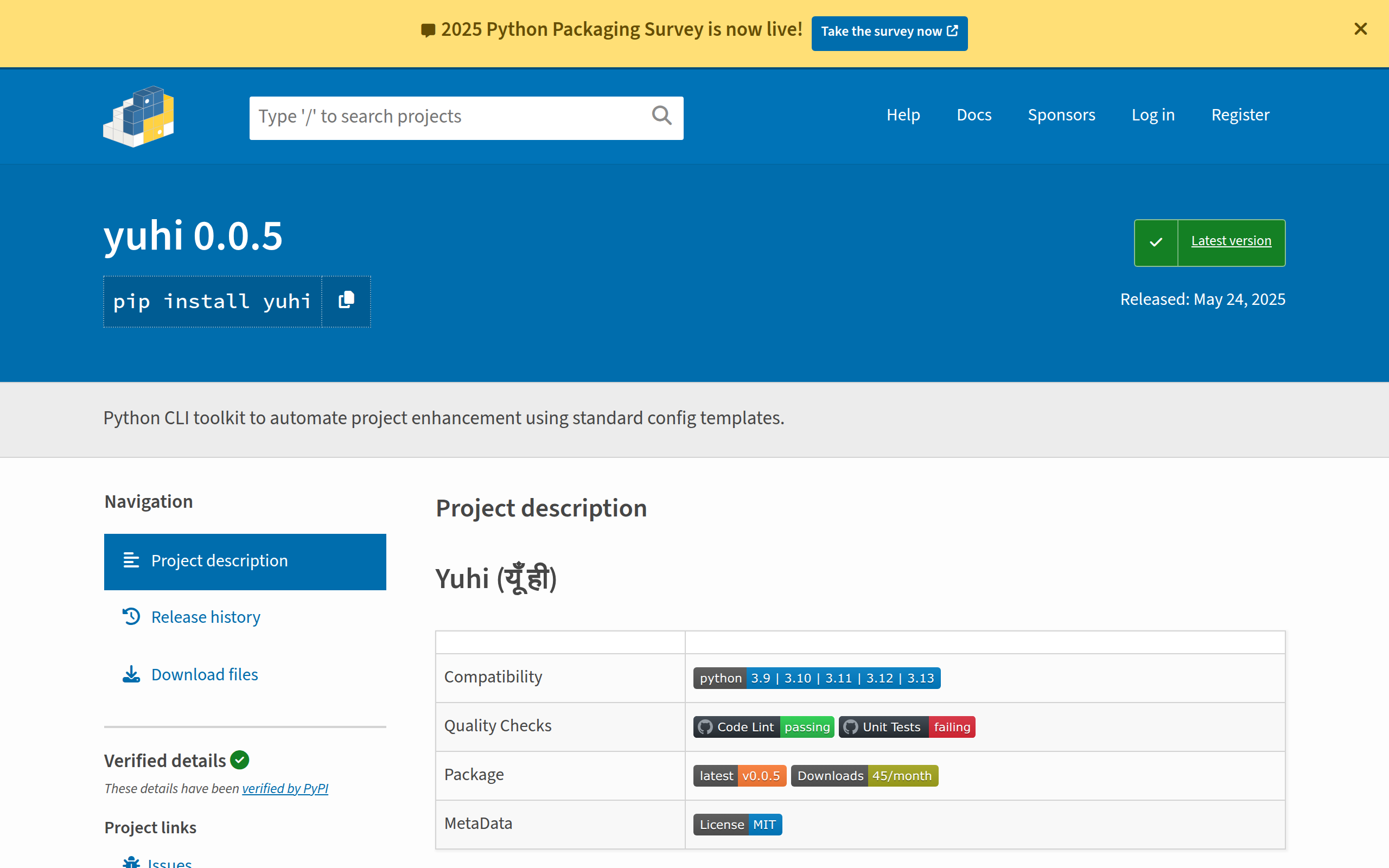Click the search magnifier icon
1389x868 pixels.
click(x=661, y=116)
